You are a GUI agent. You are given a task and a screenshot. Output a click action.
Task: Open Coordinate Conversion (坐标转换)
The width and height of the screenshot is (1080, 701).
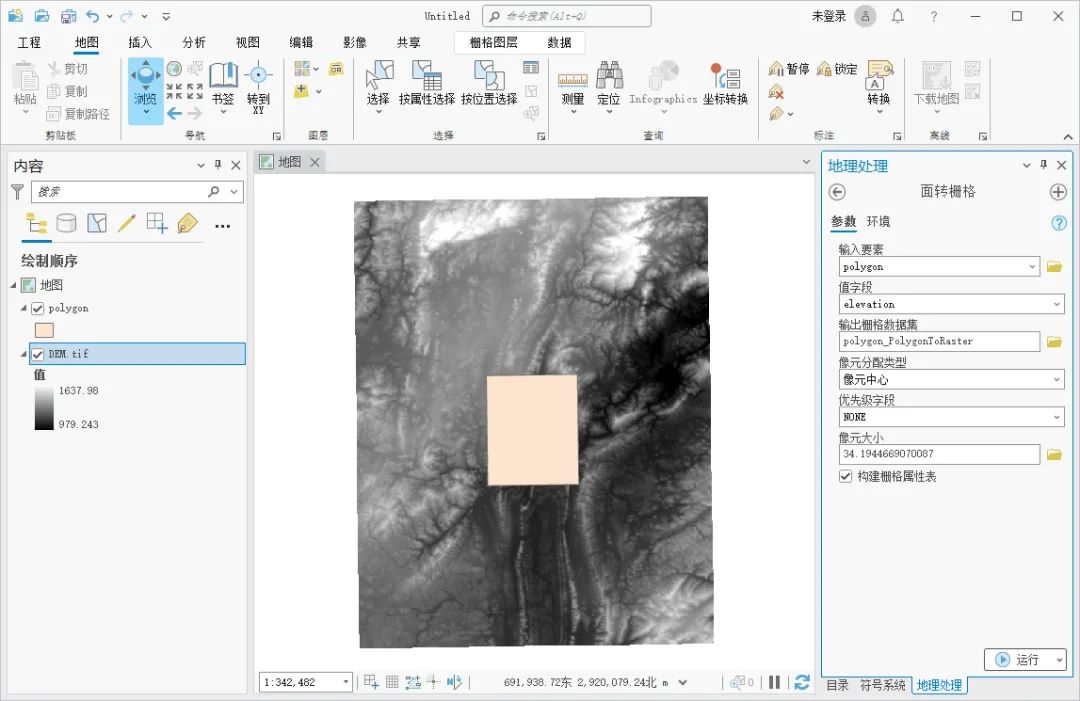725,84
